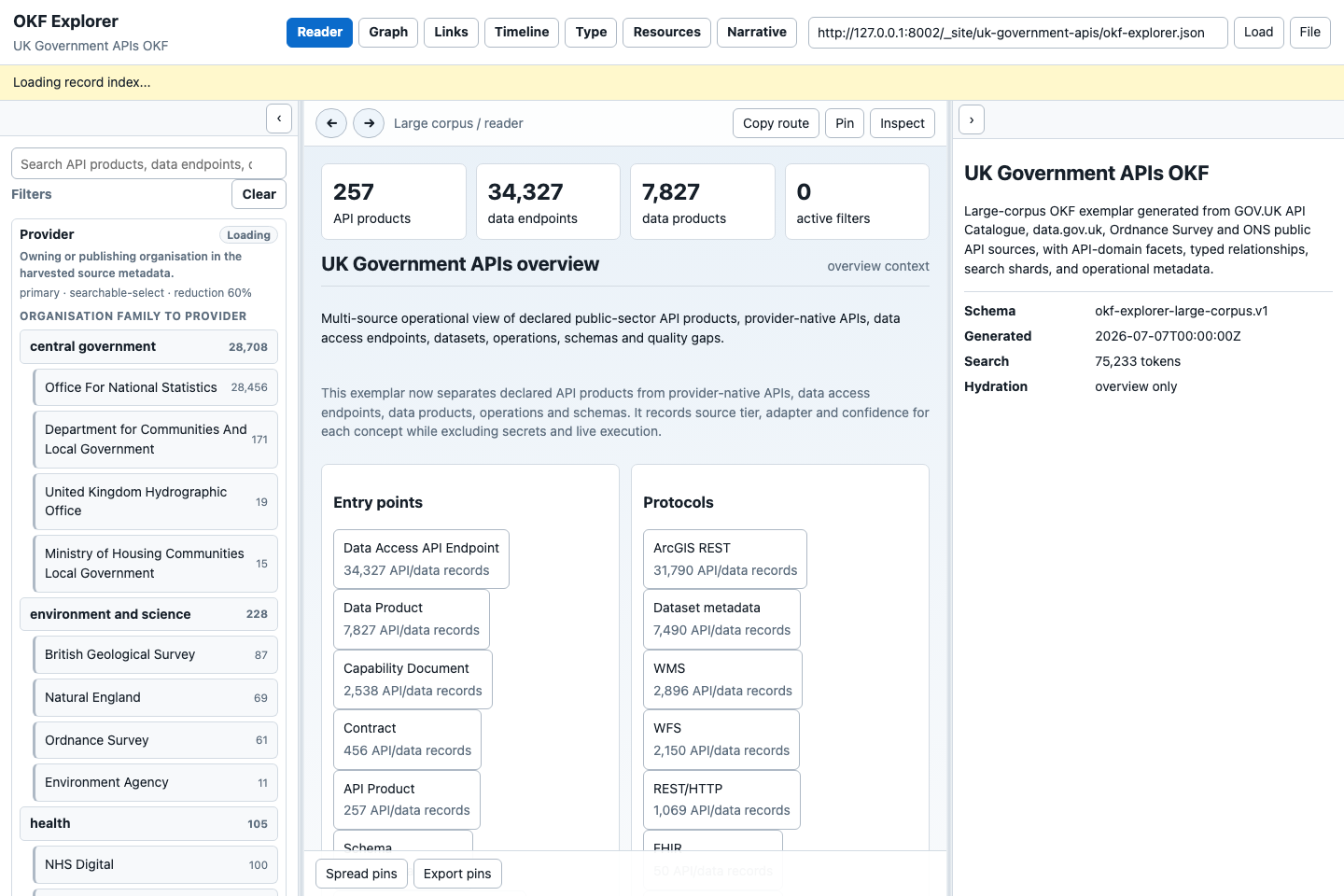The width and height of the screenshot is (1344, 896).
Task: Click the Load button
Action: [1258, 32]
